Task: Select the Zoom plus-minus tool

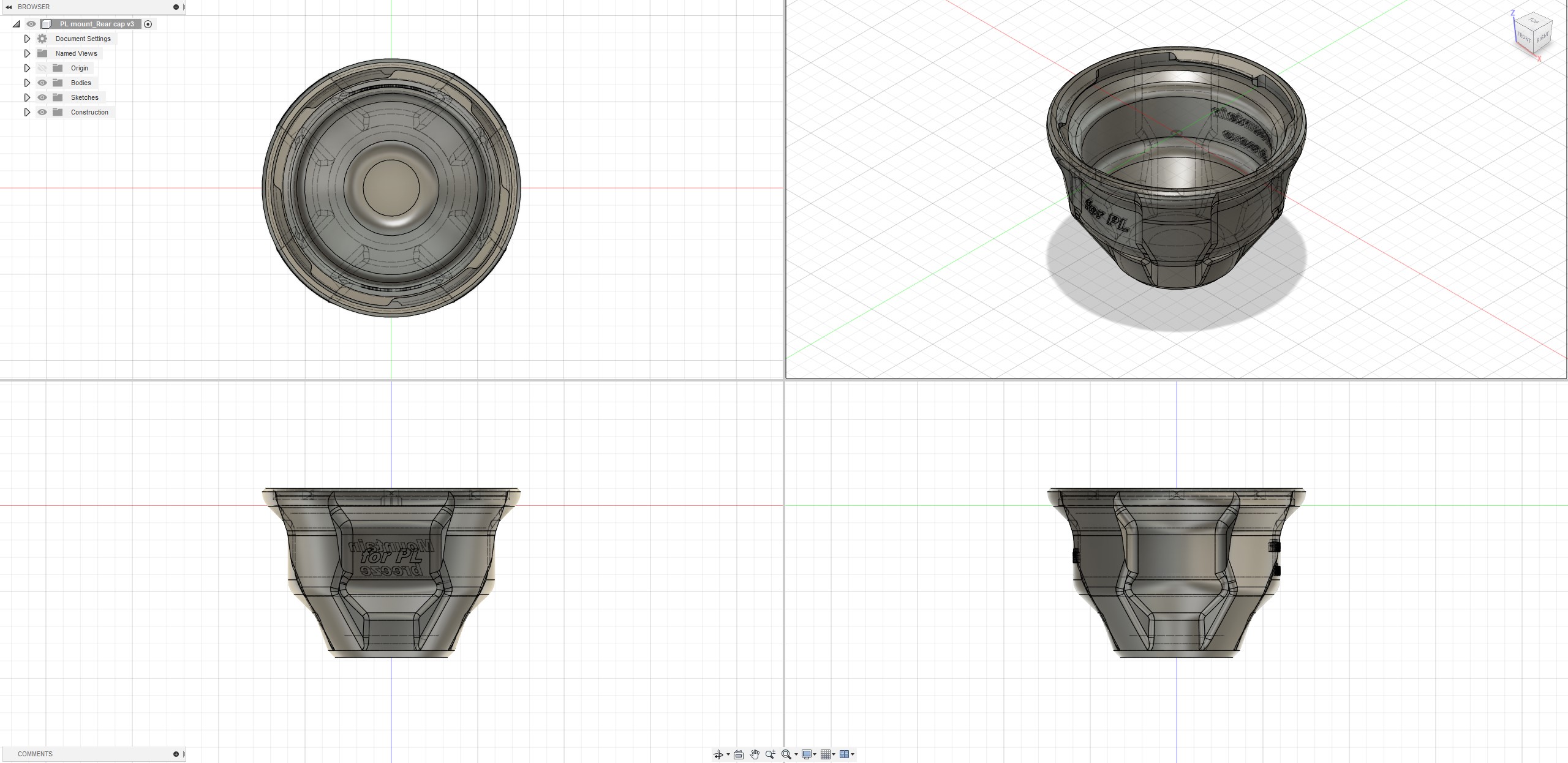Action: 771,754
